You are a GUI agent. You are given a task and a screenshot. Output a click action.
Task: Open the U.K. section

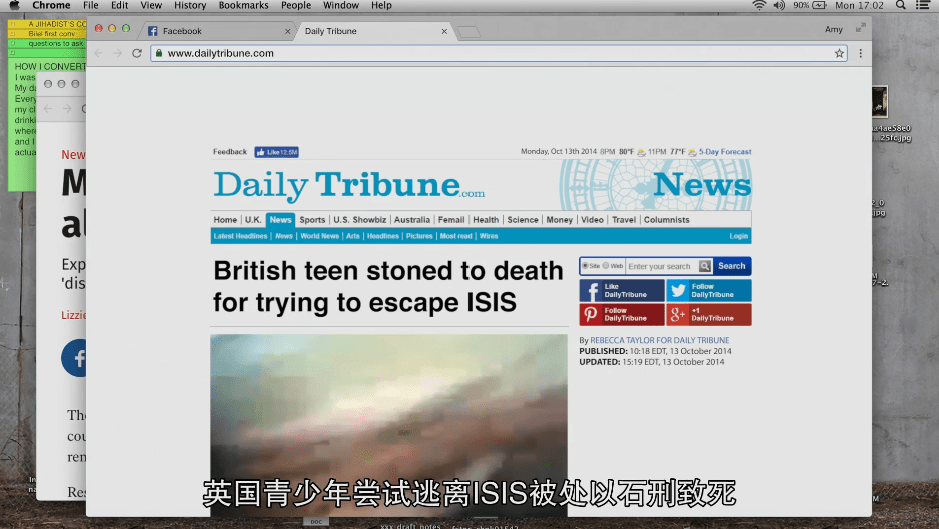pyautogui.click(x=253, y=220)
